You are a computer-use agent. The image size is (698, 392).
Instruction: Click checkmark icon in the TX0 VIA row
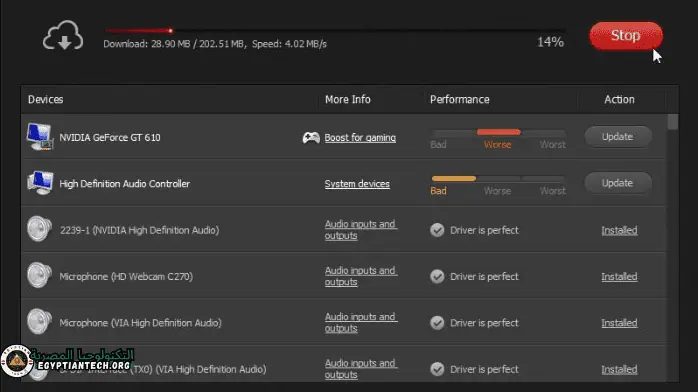(437, 369)
